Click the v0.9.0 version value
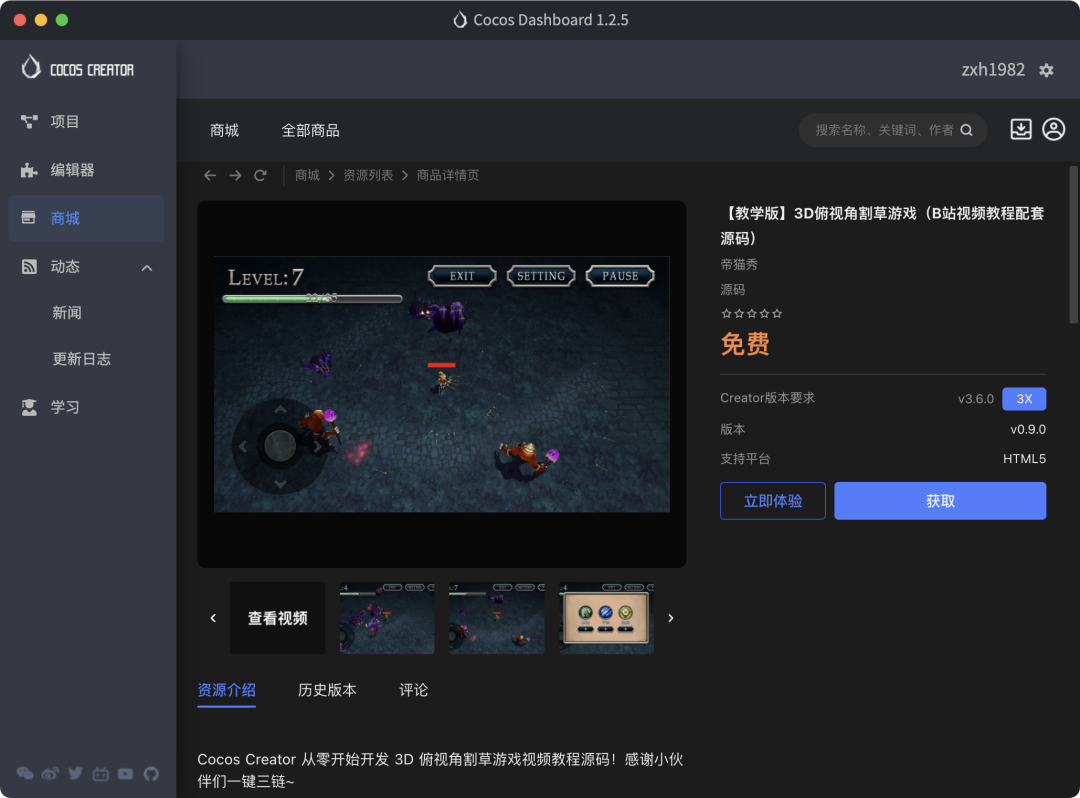The height and width of the screenshot is (798, 1080). tap(1028, 430)
